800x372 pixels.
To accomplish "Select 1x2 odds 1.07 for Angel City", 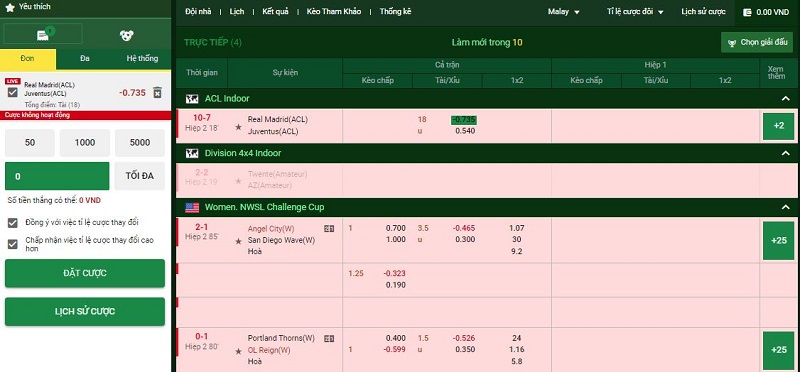I will [x=517, y=228].
